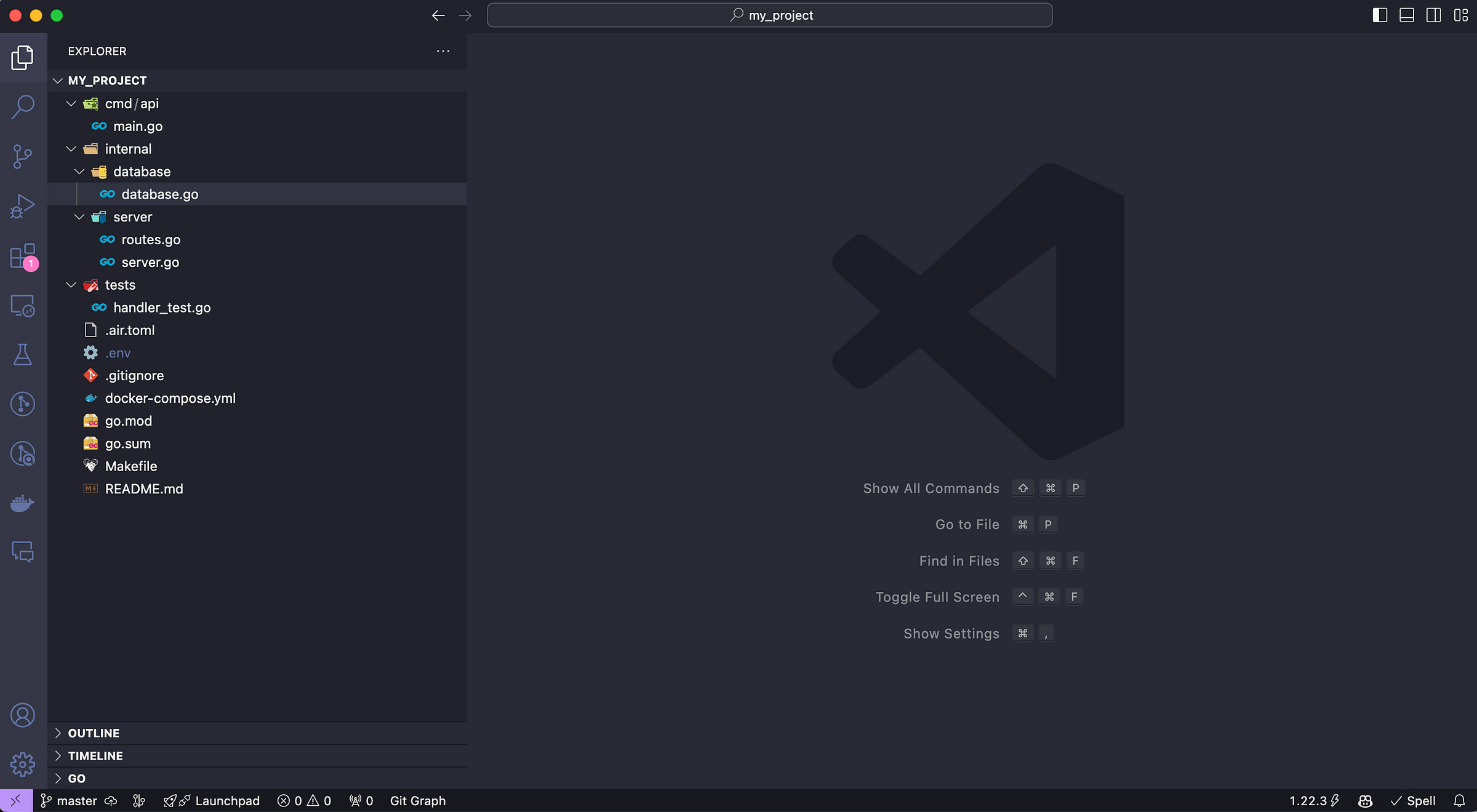The height and width of the screenshot is (812, 1477).
Task: Open the Testing flask view
Action: [x=23, y=355]
